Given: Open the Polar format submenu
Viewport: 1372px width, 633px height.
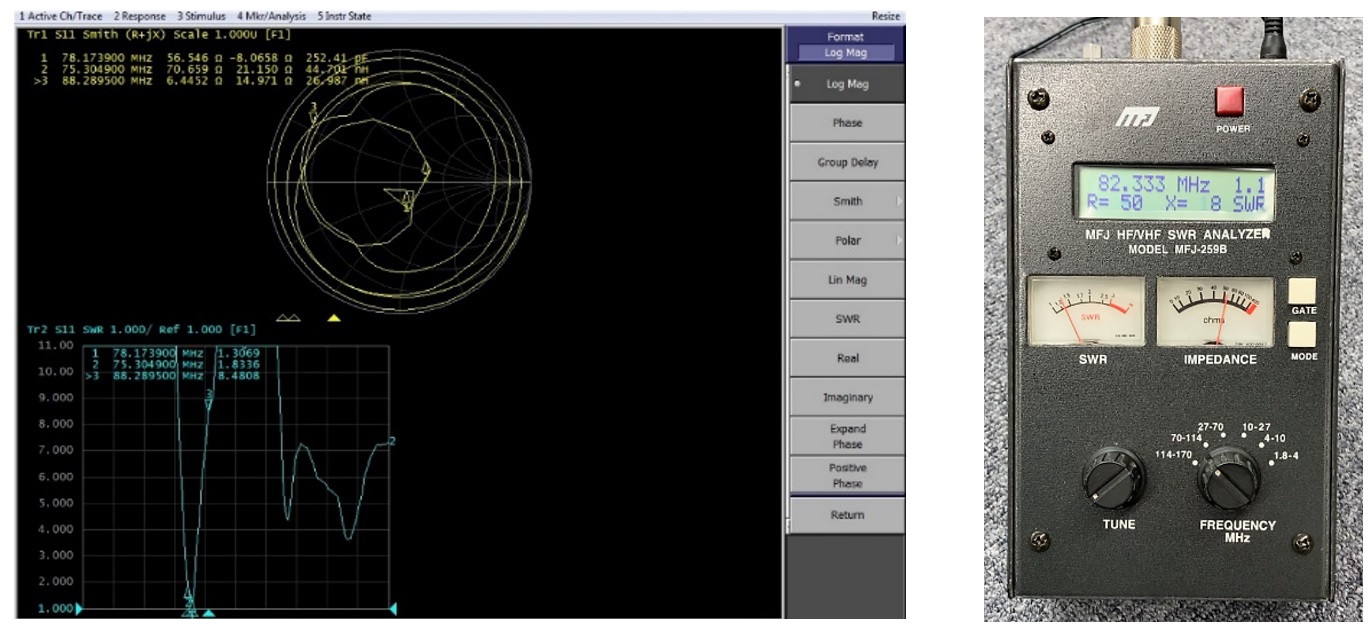Looking at the screenshot, I should (846, 241).
